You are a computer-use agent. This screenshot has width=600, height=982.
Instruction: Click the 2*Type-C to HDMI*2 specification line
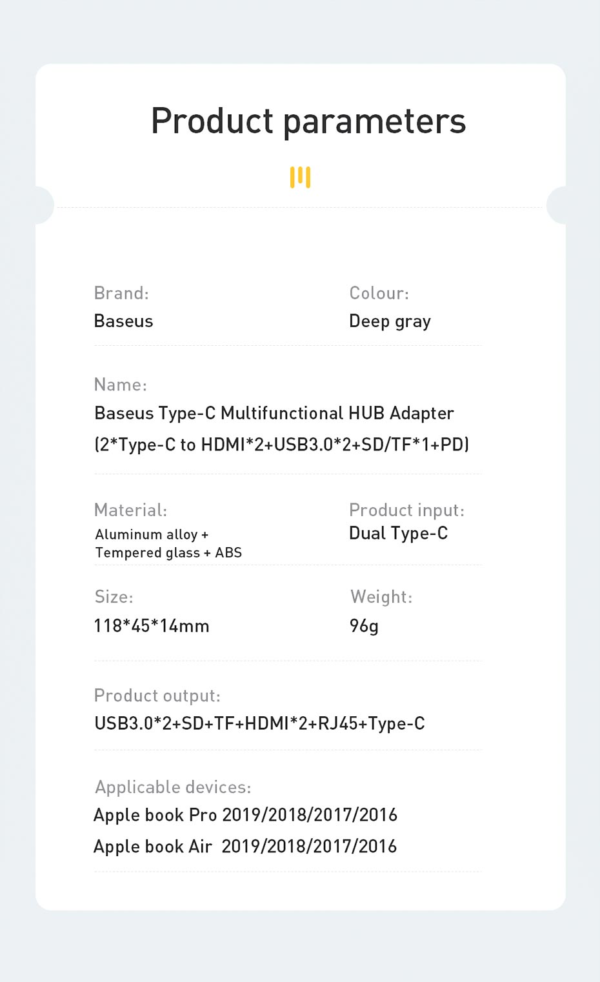pyautogui.click(x=282, y=445)
